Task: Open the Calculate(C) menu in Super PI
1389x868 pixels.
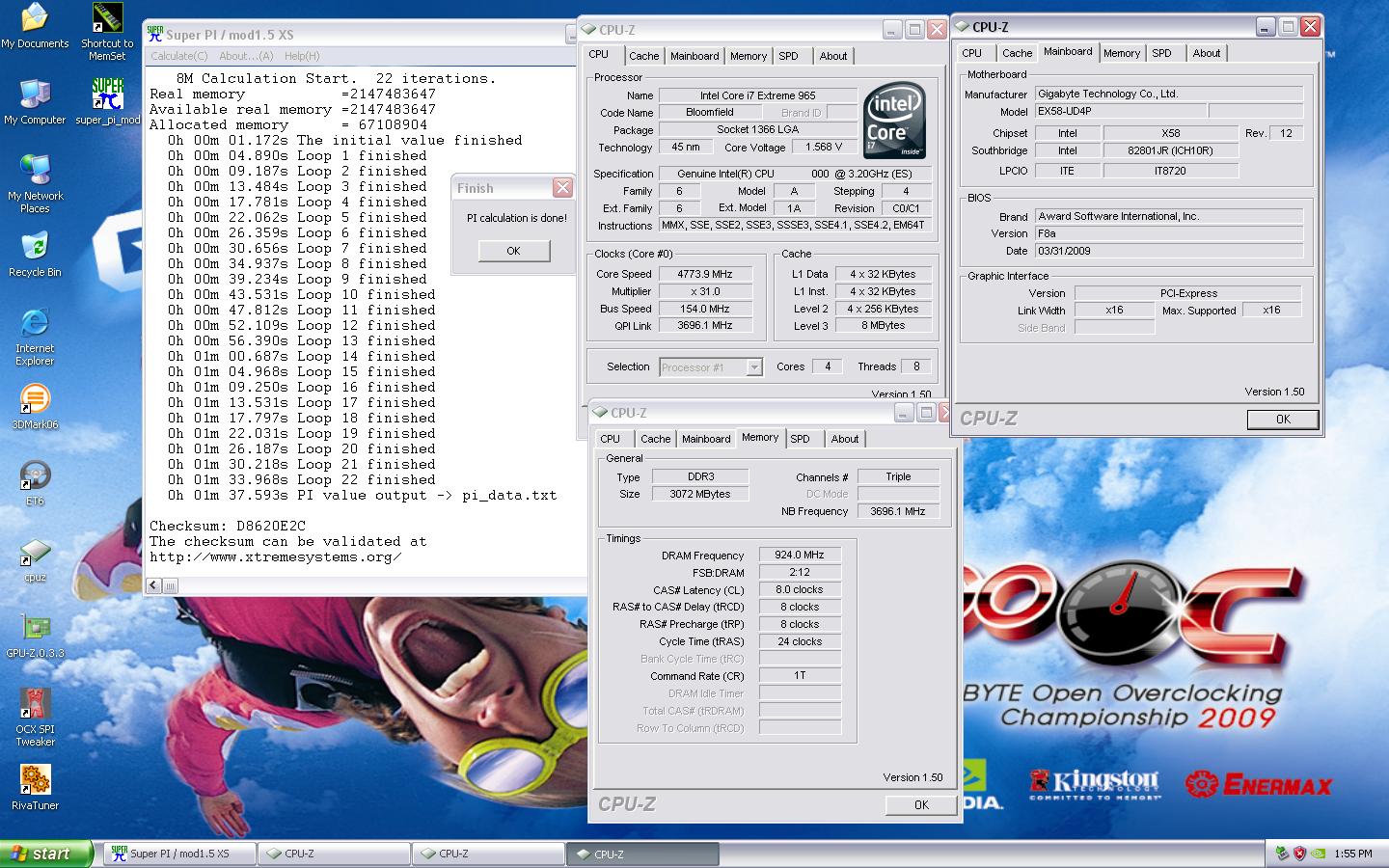Action: [x=178, y=56]
